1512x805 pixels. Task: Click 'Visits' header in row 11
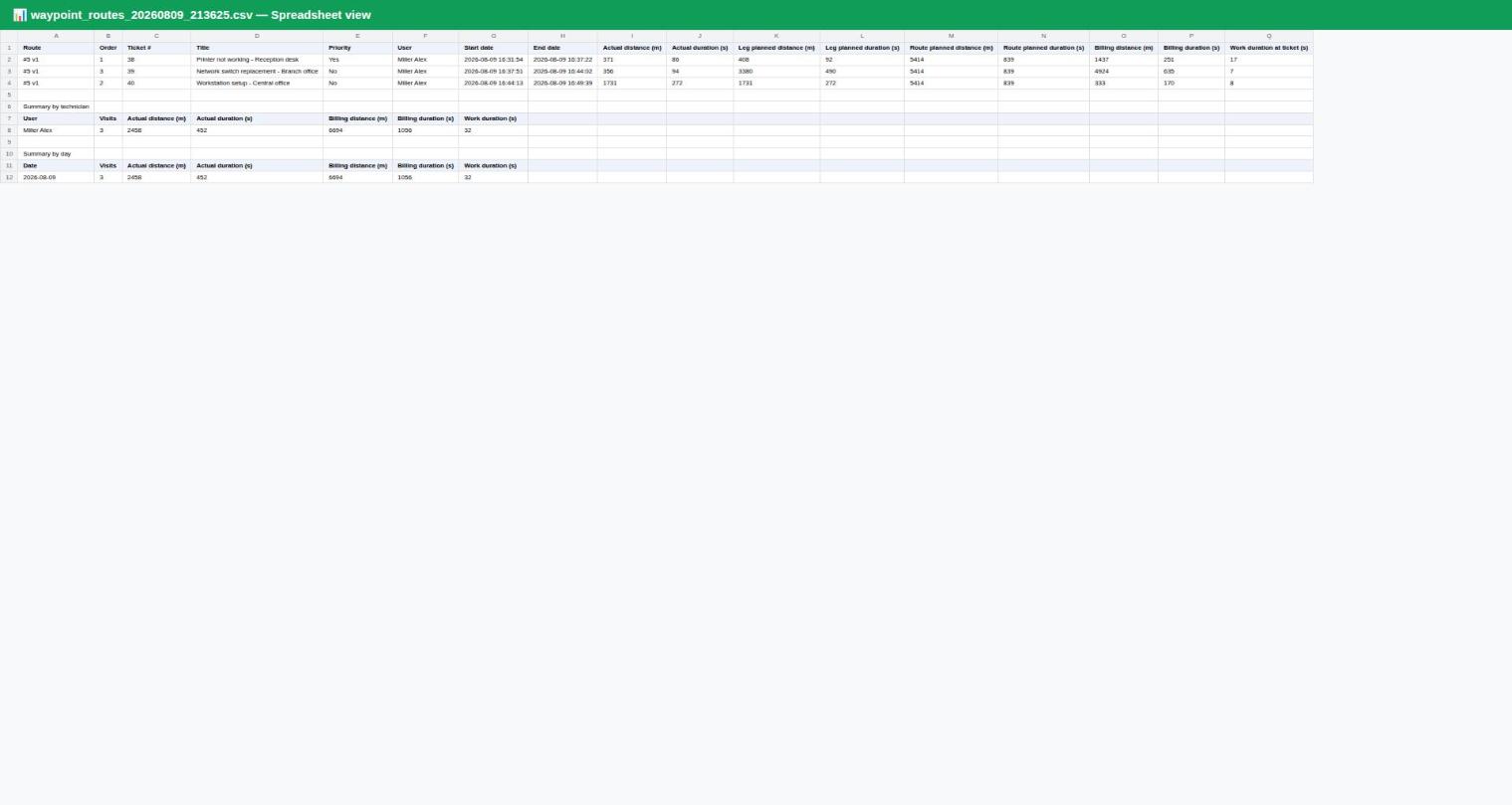pyautogui.click(x=108, y=166)
